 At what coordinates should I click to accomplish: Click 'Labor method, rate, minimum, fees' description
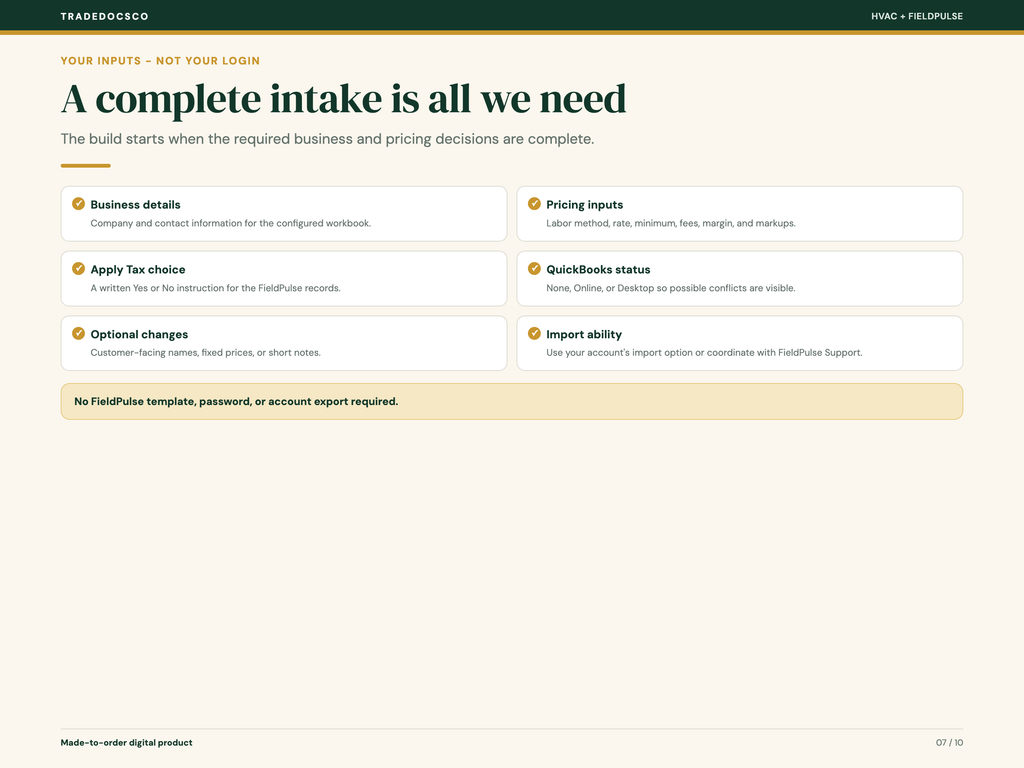click(671, 223)
